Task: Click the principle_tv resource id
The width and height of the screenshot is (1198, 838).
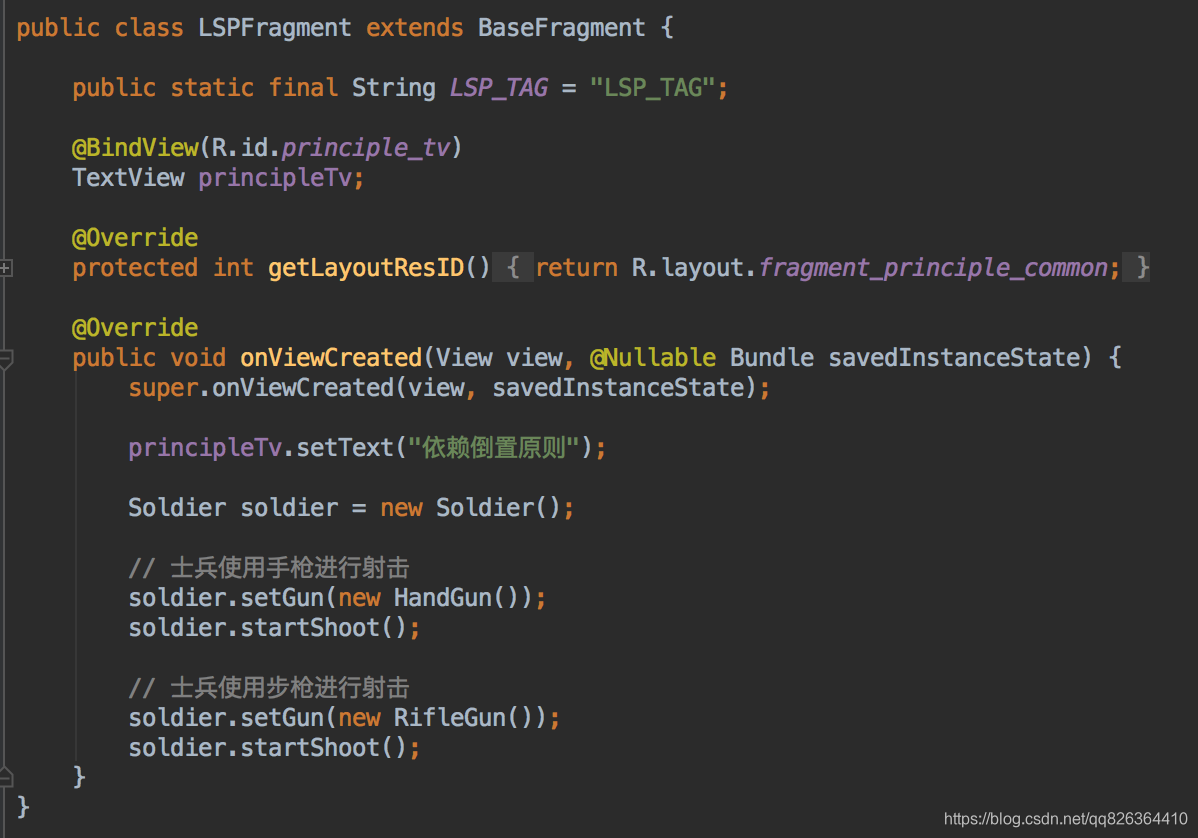Action: pos(366,147)
